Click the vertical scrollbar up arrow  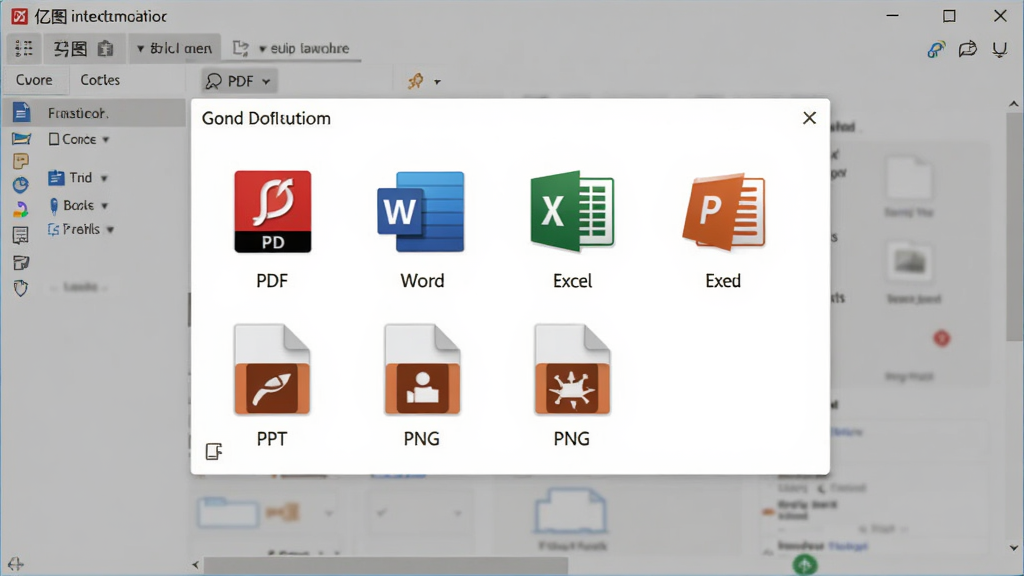pos(1014,104)
